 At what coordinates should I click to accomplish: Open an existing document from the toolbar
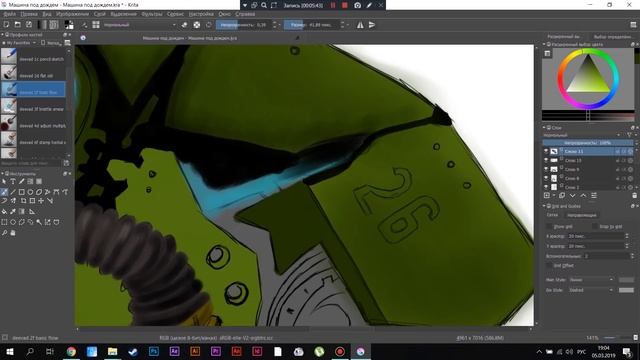point(18,25)
